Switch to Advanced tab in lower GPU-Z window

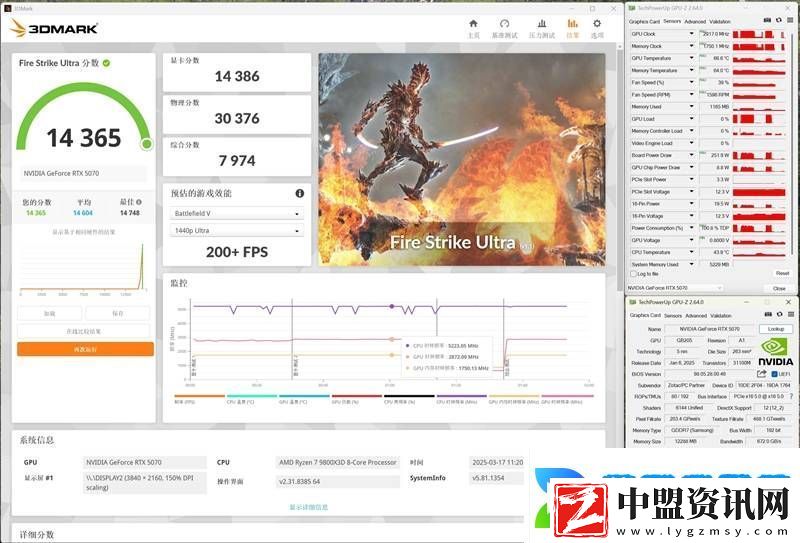pos(696,315)
